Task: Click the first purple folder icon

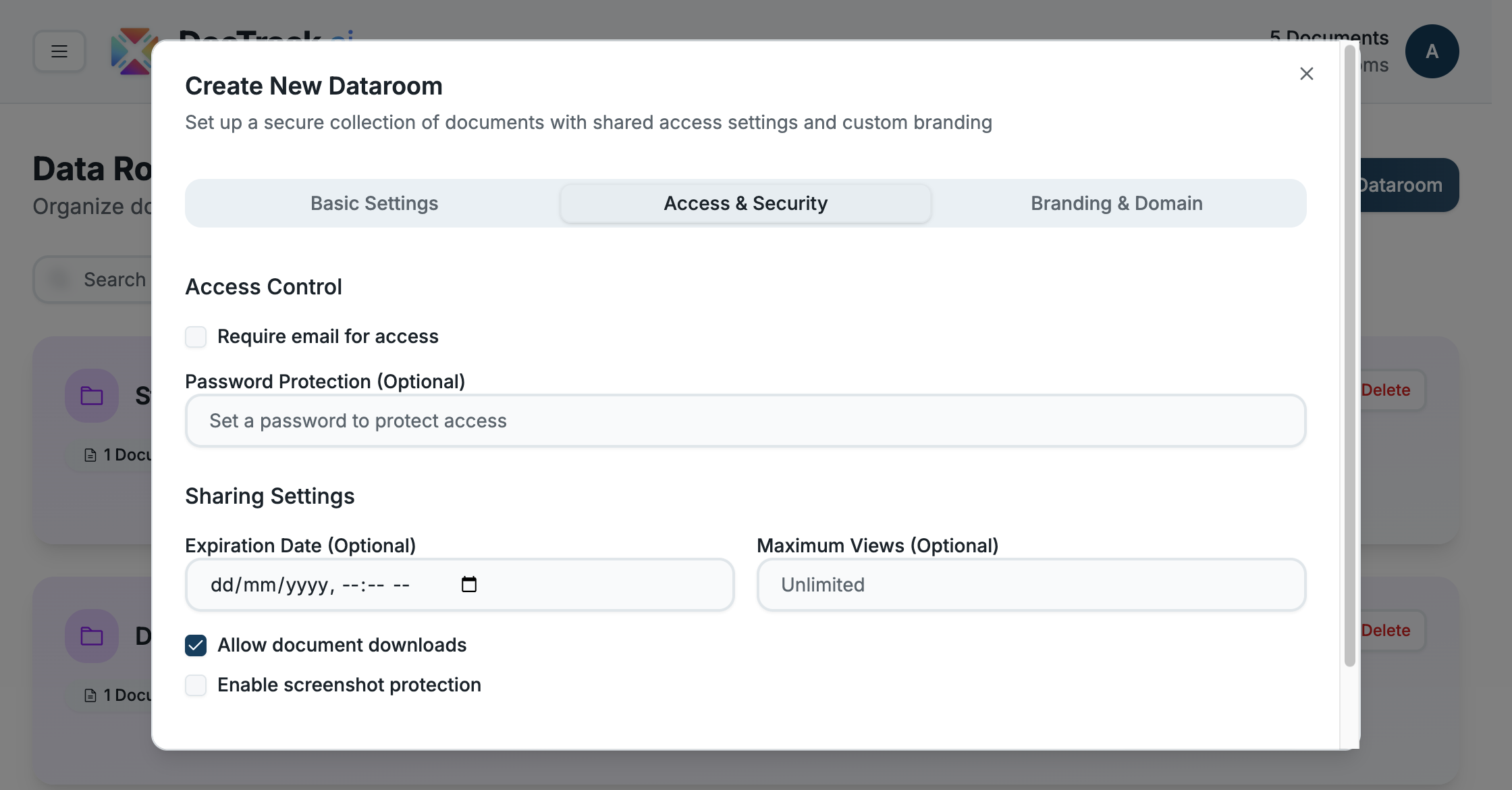Action: (92, 396)
